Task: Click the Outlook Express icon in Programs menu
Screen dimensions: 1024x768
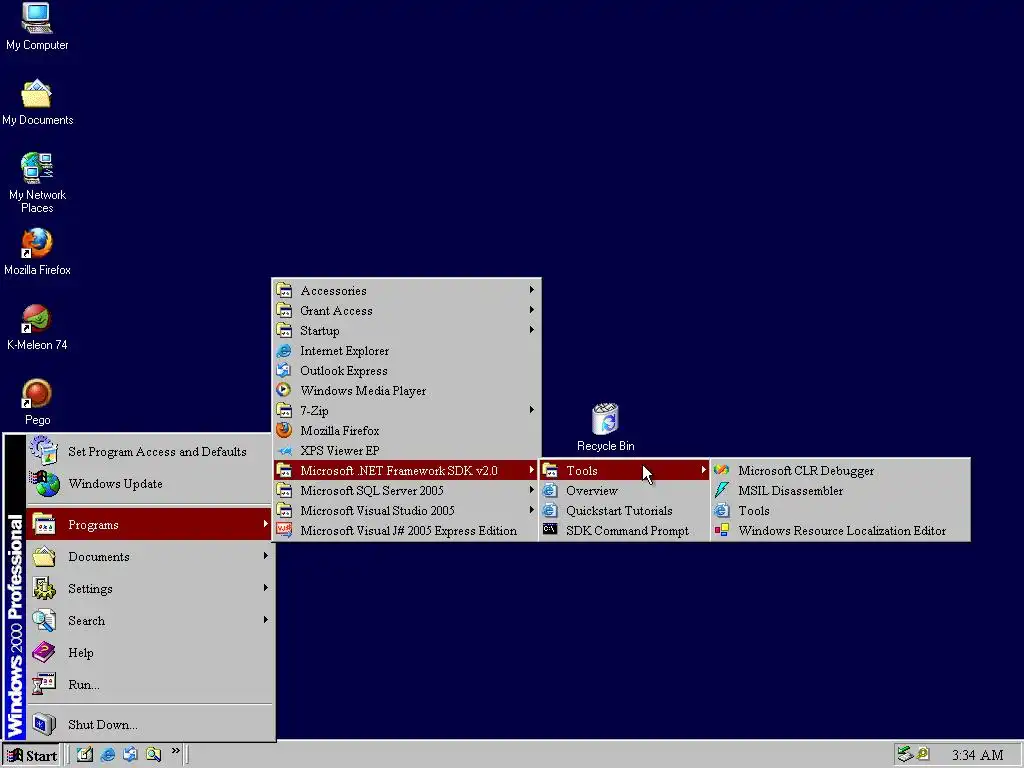Action: (x=284, y=370)
